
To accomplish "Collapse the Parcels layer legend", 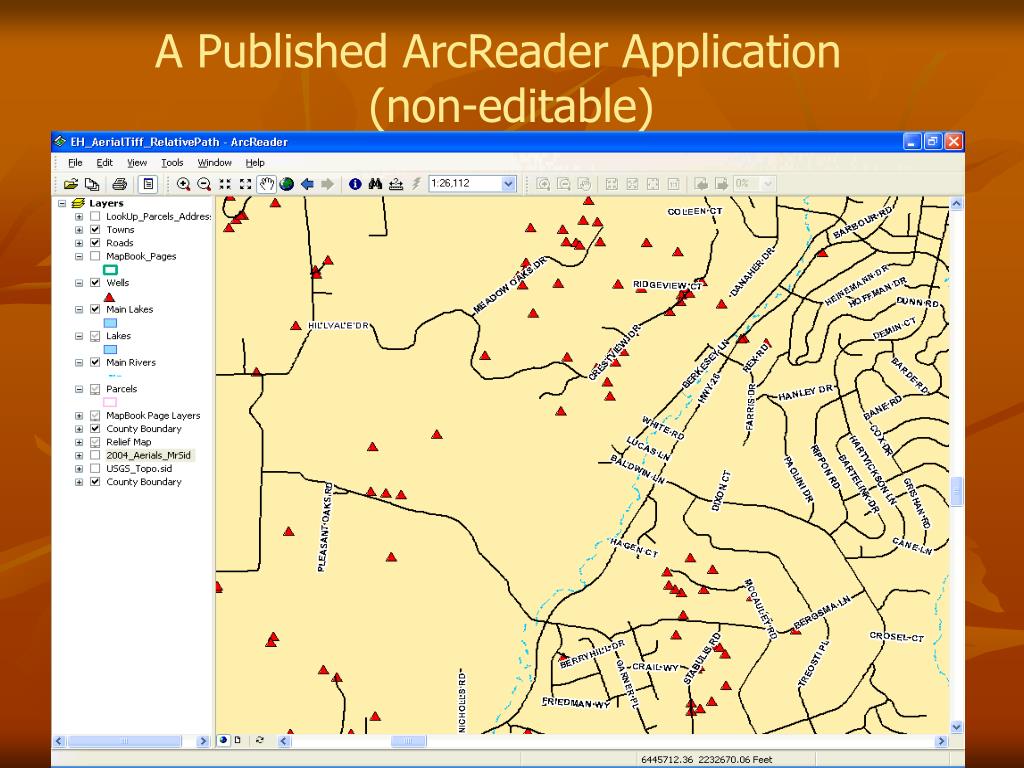I will 79,389.
